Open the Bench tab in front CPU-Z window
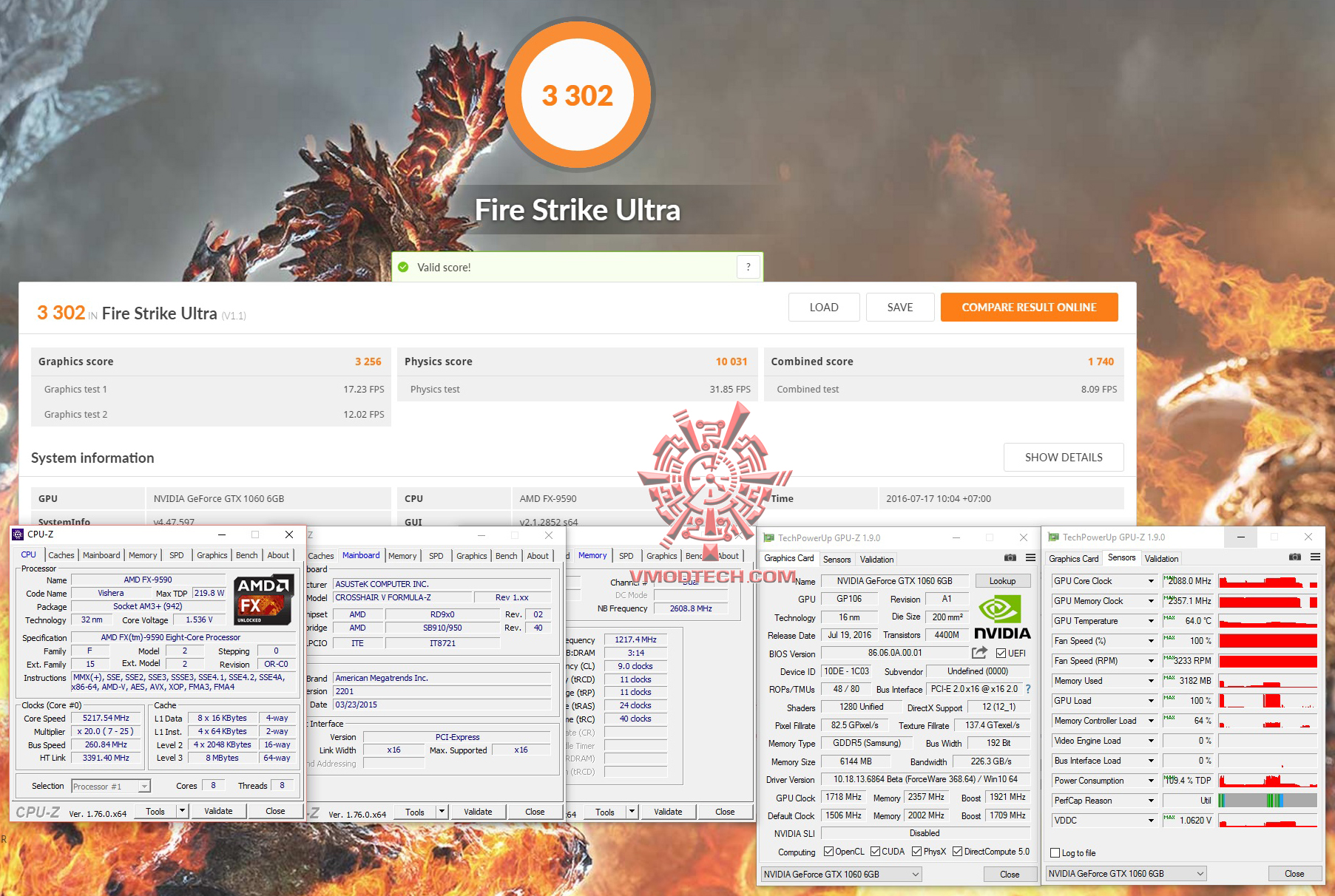 point(247,555)
